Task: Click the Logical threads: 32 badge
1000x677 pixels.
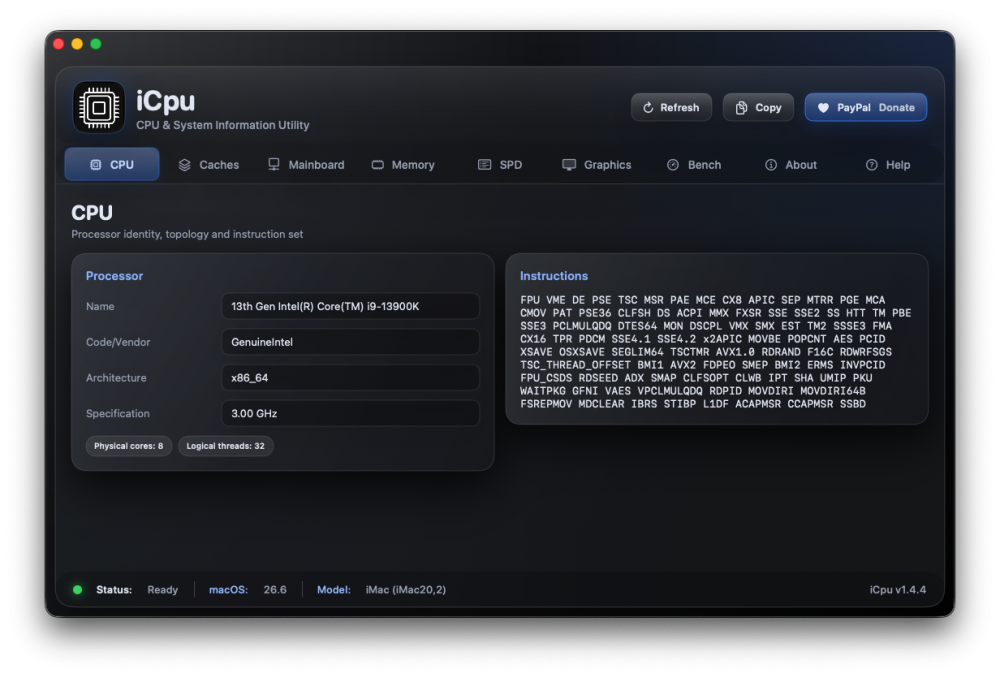Action: coord(226,446)
